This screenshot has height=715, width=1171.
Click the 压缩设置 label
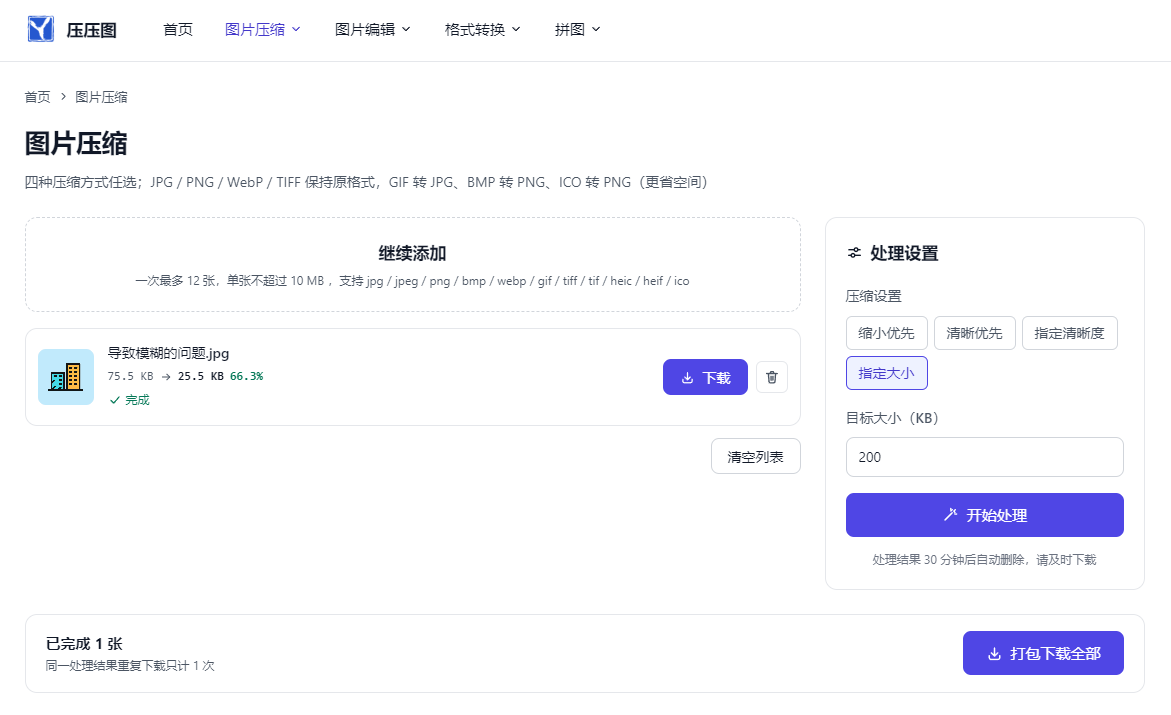coord(874,297)
